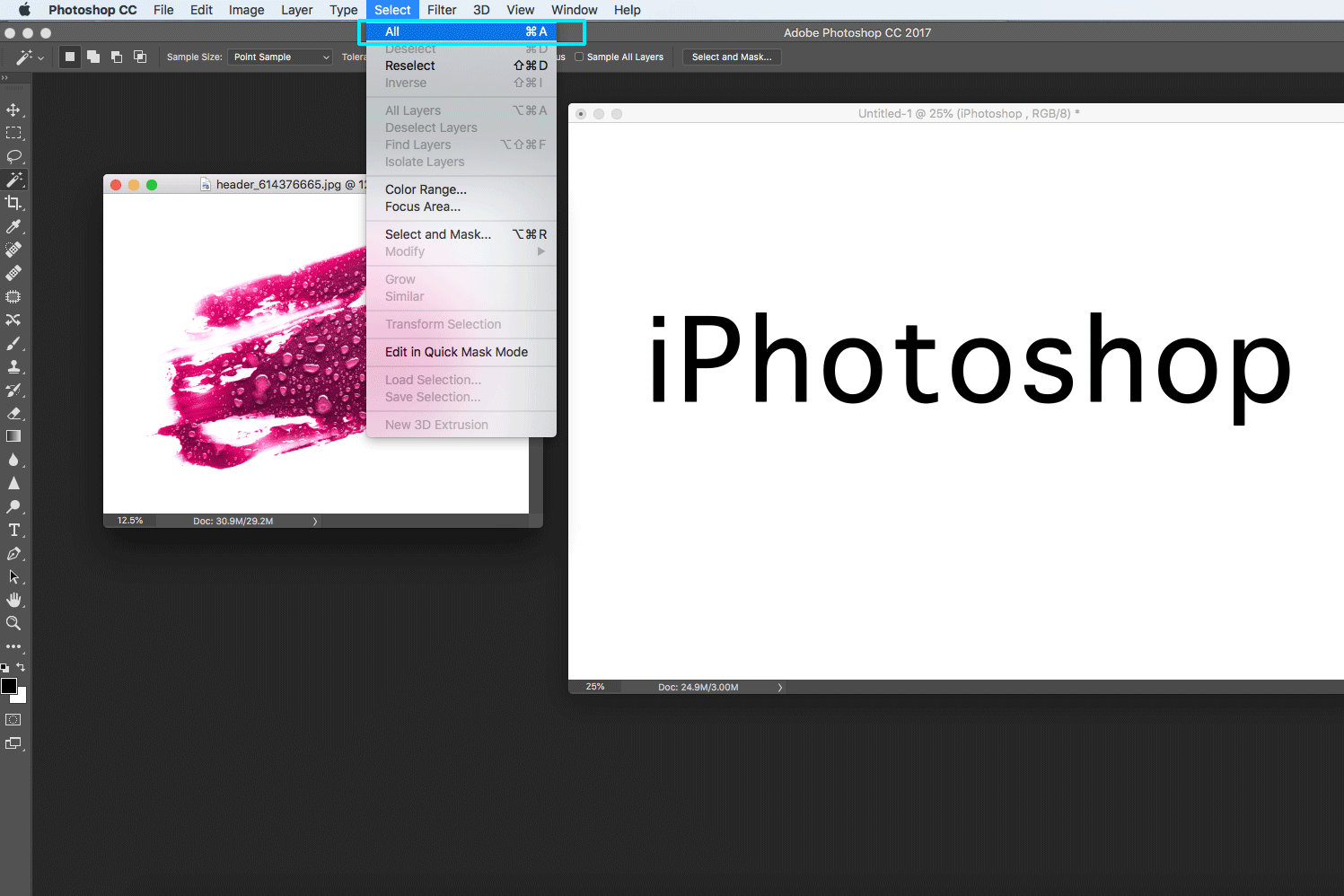Screen dimensions: 1344x896
Task: Choose Select and Mask... in the Select menu
Action: coord(461,234)
